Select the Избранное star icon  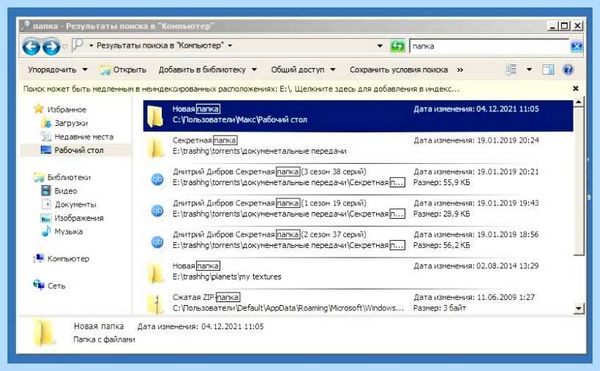tap(39, 109)
